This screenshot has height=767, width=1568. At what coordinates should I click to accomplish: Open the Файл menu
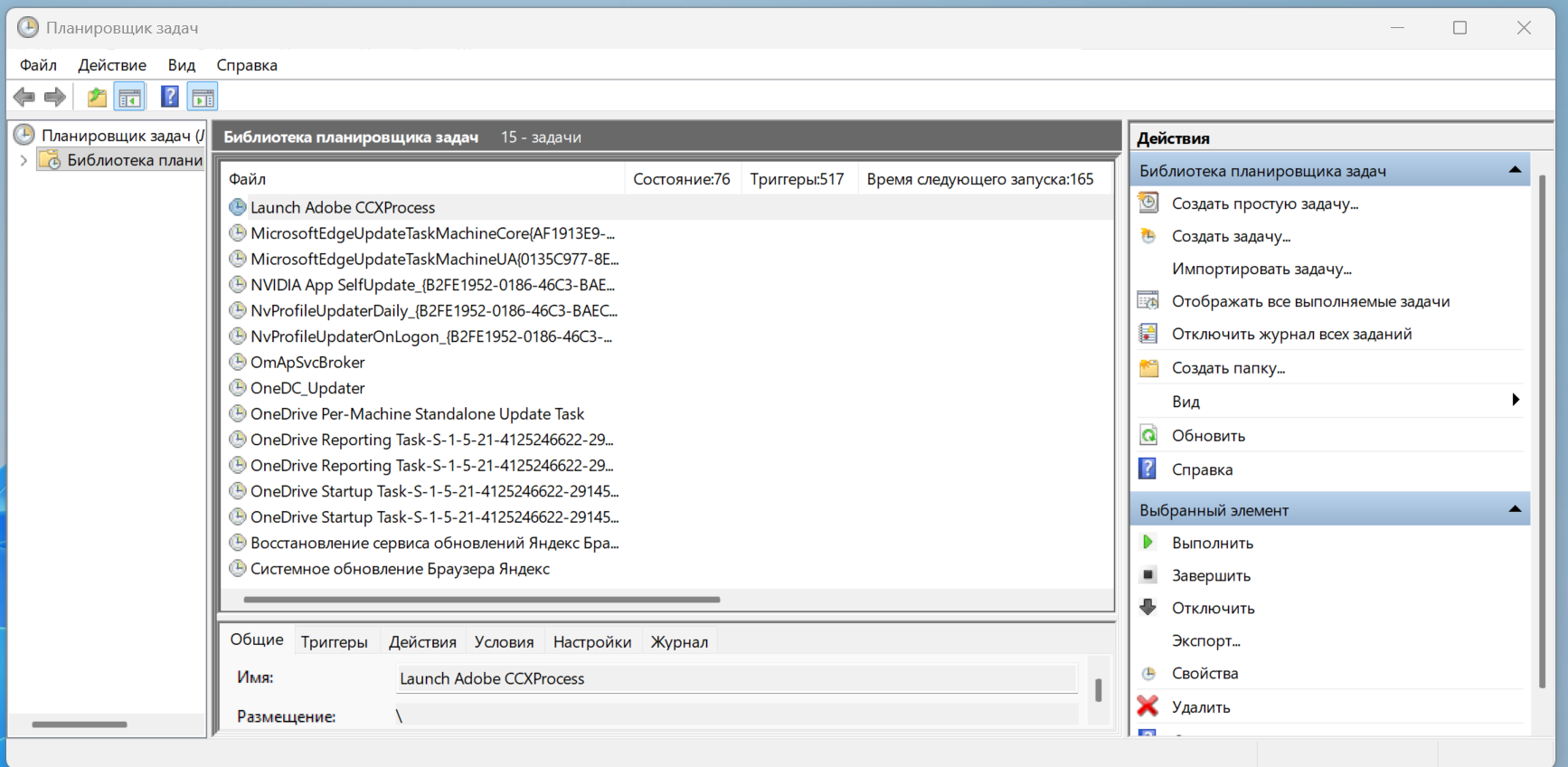38,65
